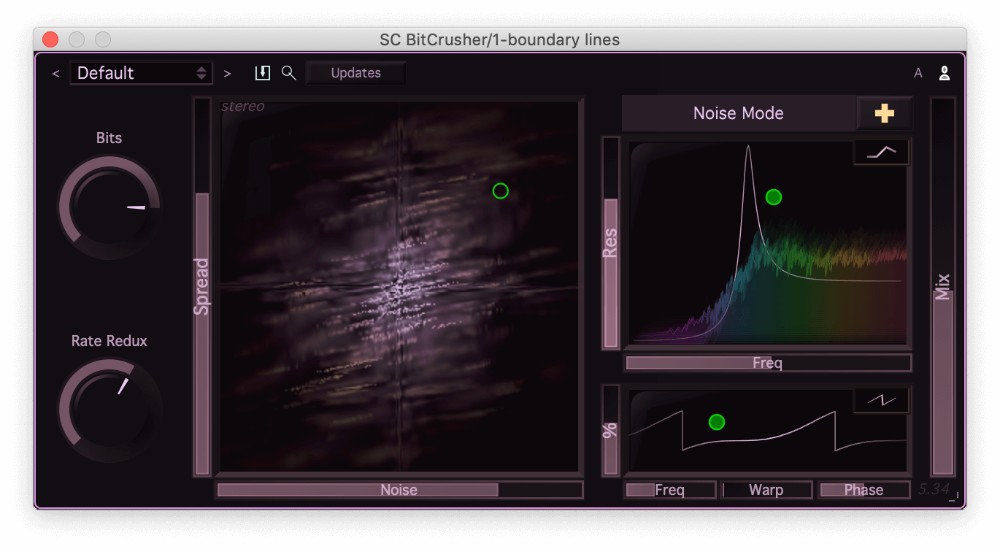1000x549 pixels.
Task: Open the Noise Mode selector
Action: [738, 114]
